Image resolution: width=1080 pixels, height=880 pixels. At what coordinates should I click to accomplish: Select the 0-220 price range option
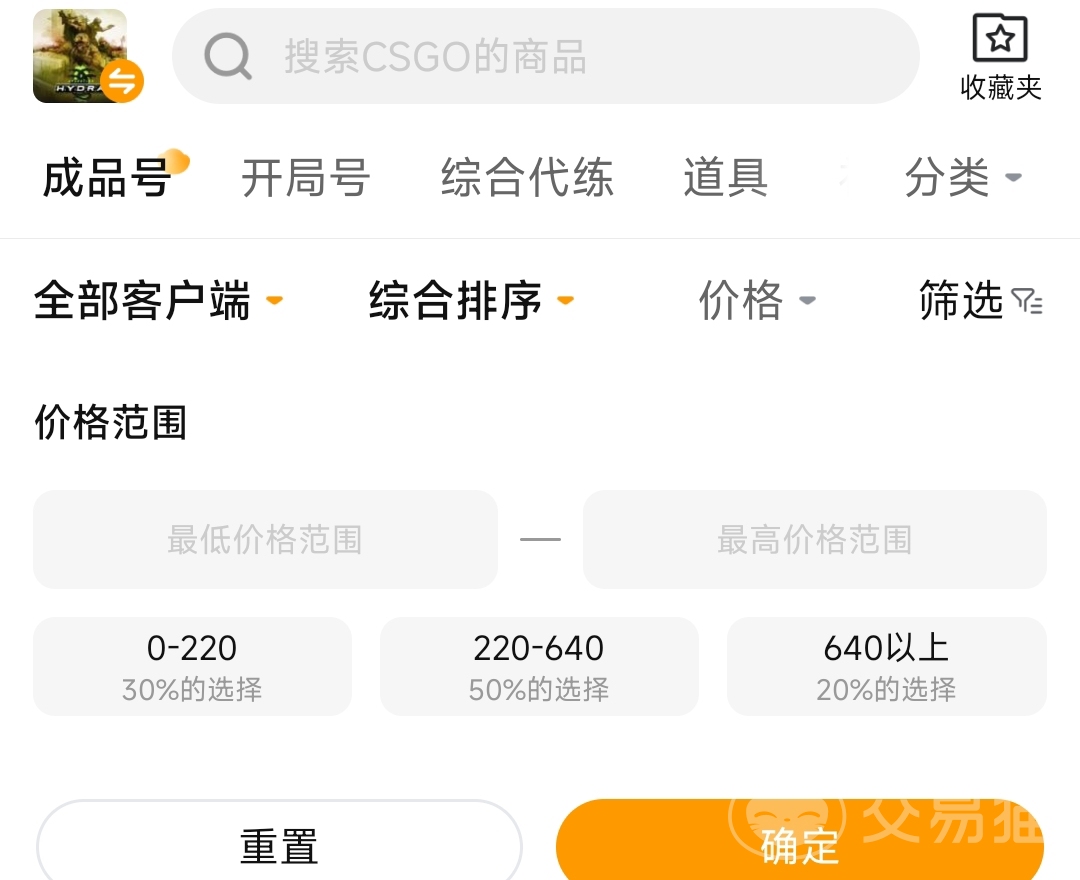click(x=192, y=667)
